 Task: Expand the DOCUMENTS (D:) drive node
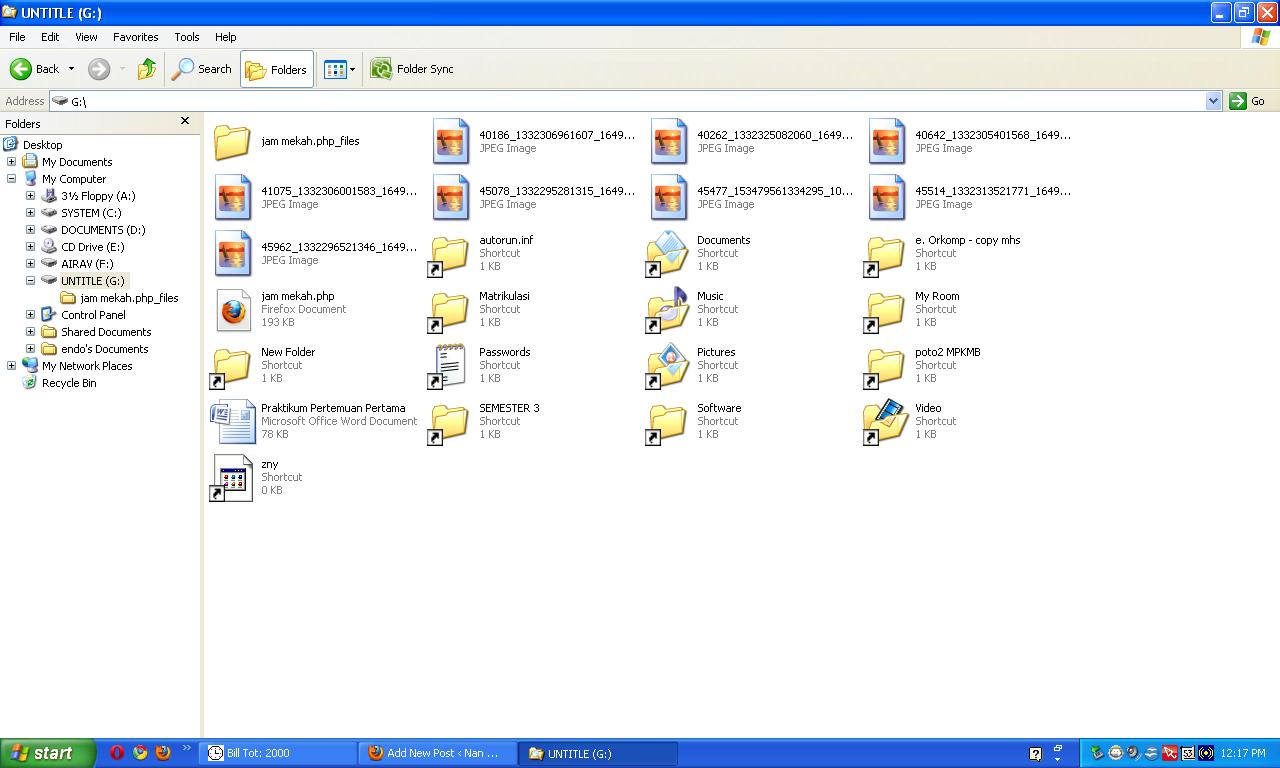tap(30, 230)
